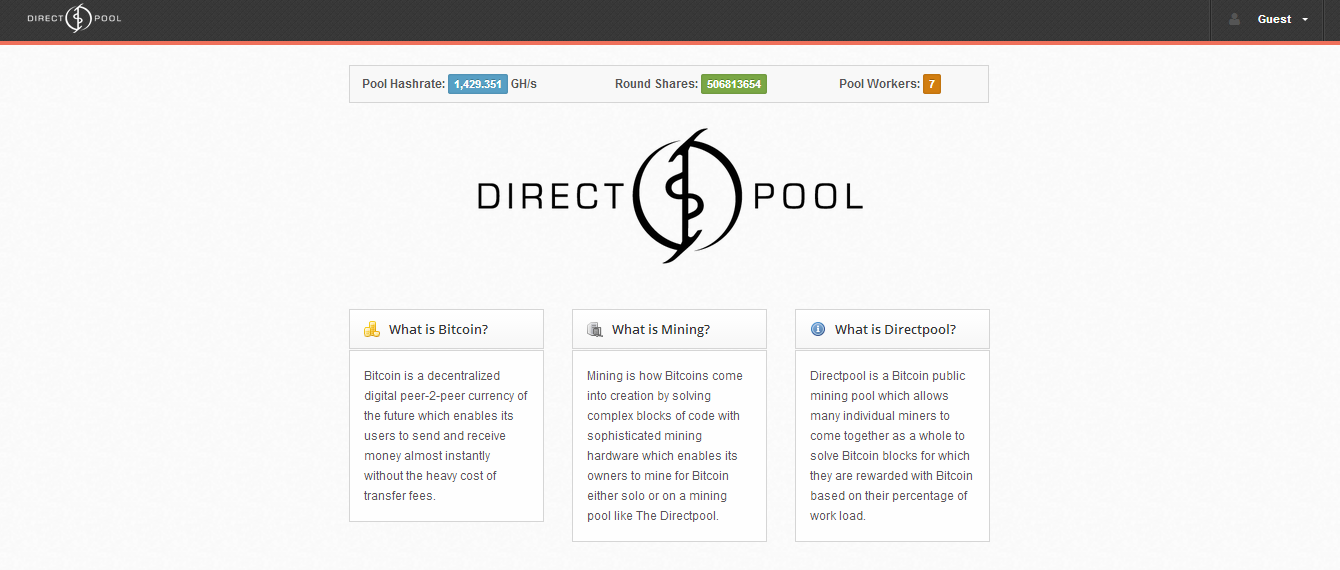Click the blue info circle icon

pos(818,329)
